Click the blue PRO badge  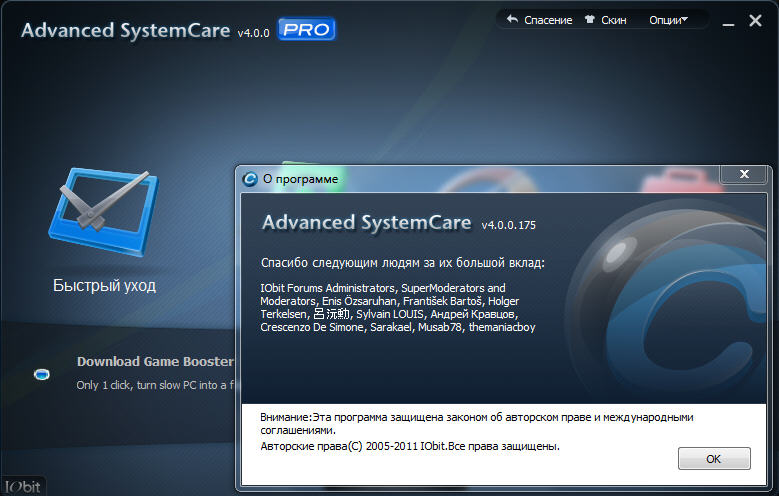[307, 30]
